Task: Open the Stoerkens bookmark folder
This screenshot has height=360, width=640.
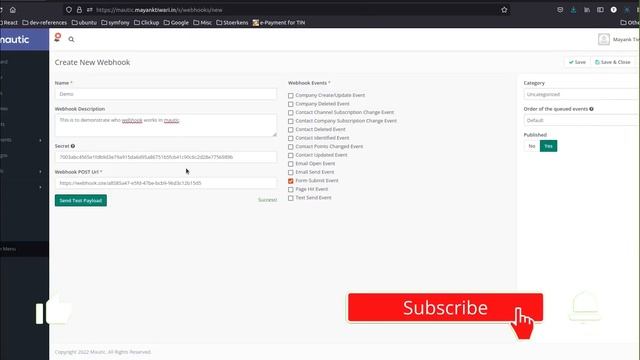Action: (232, 22)
